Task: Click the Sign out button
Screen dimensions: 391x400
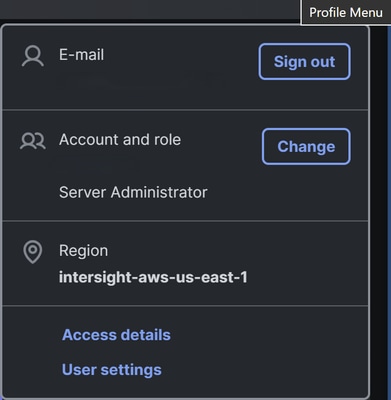Action: tap(304, 62)
